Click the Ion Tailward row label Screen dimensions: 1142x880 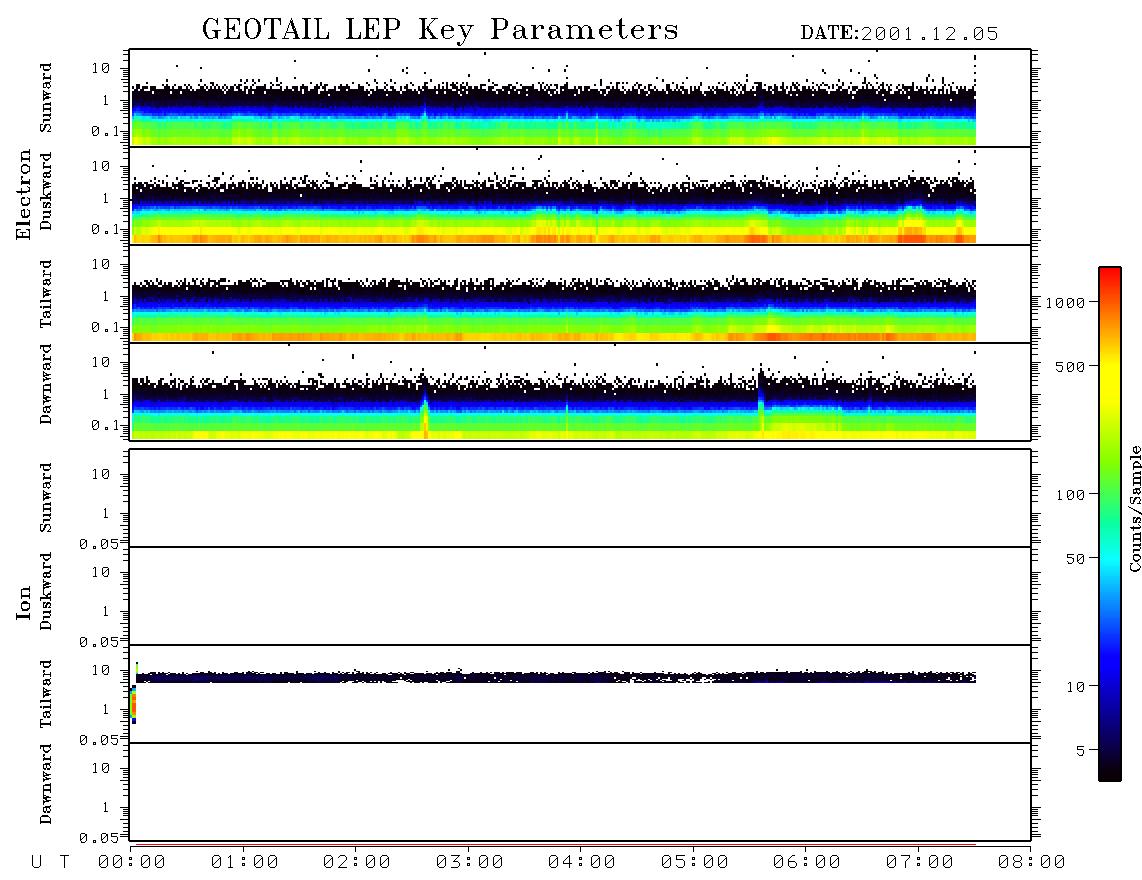click(x=46, y=694)
